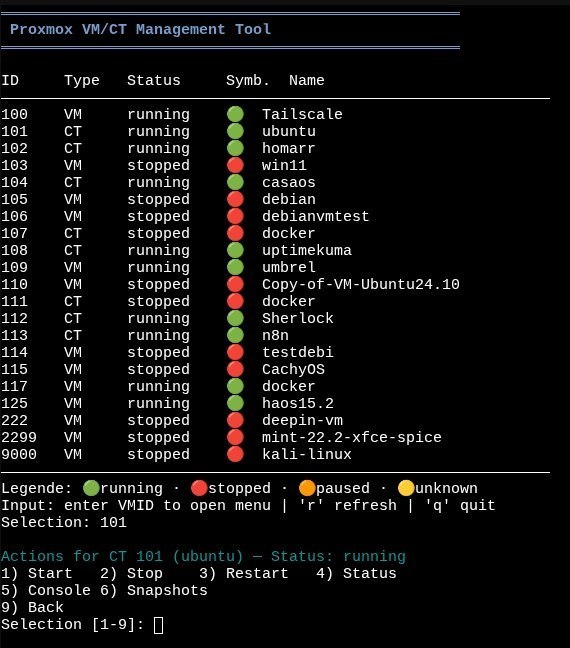Click the green status dot beside umbrel
Screen dimensions: 570x648
[x=235, y=267]
